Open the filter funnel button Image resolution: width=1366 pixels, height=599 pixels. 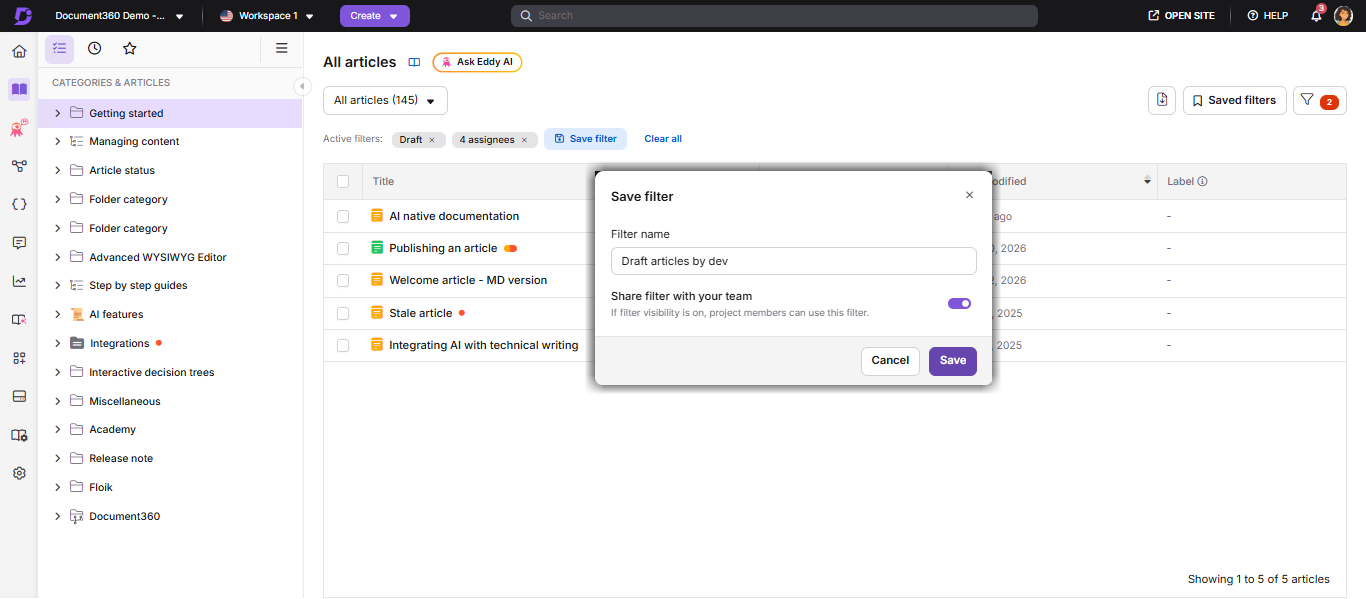pos(1319,100)
